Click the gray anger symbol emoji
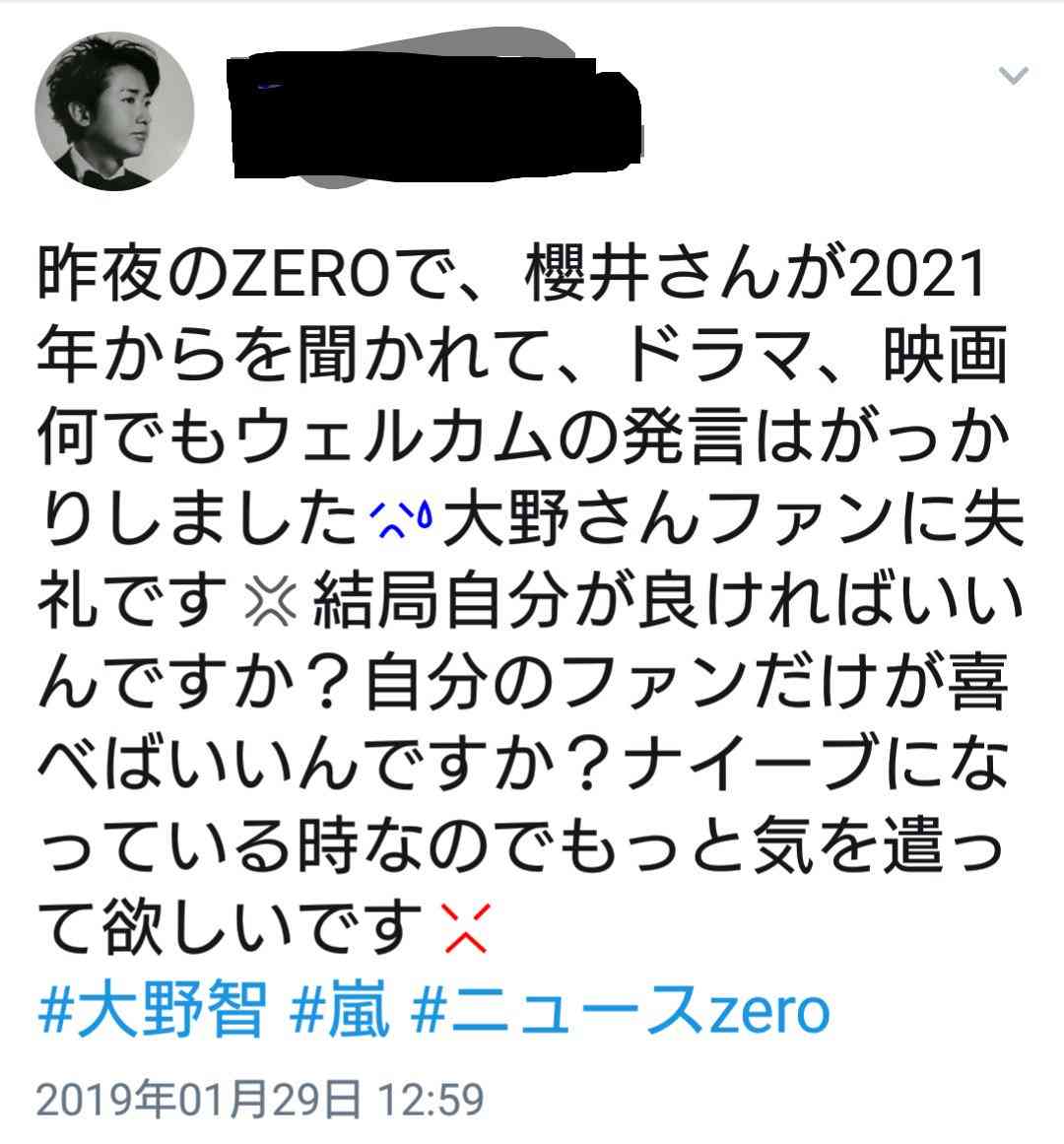The image size is (1064, 1144). [271, 603]
